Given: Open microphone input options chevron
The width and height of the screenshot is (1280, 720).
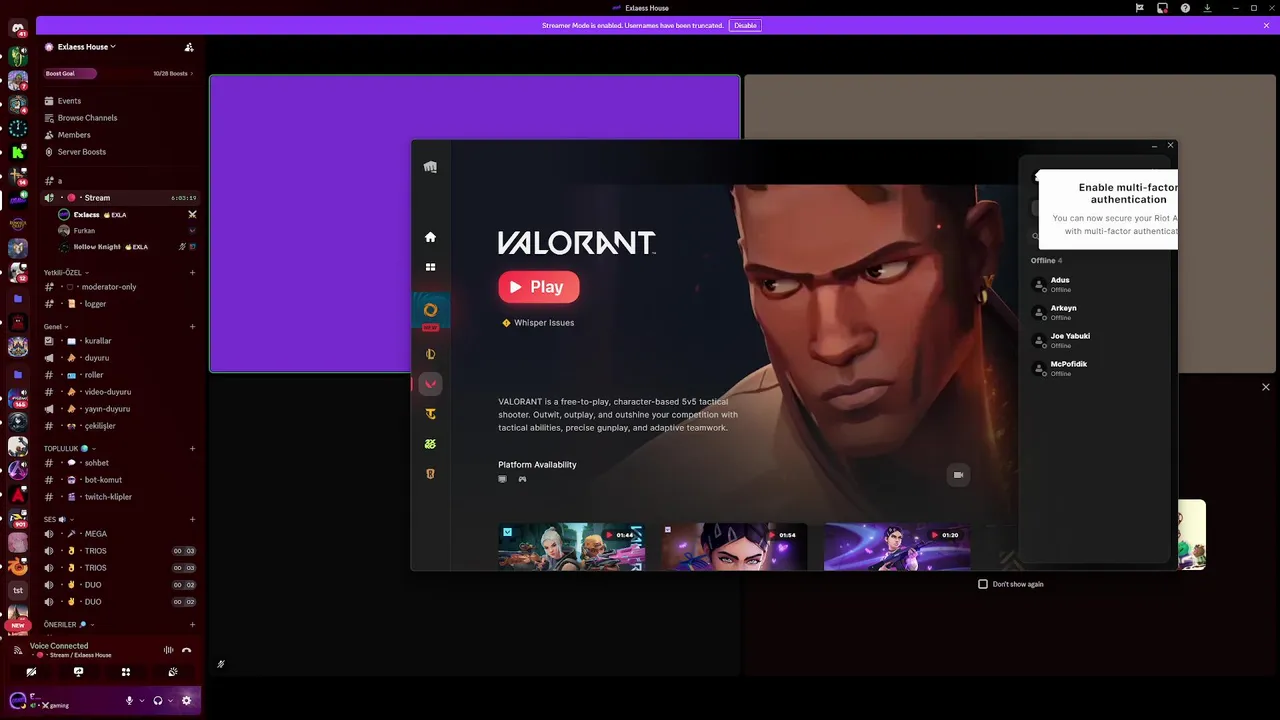Looking at the screenshot, I should [142, 701].
